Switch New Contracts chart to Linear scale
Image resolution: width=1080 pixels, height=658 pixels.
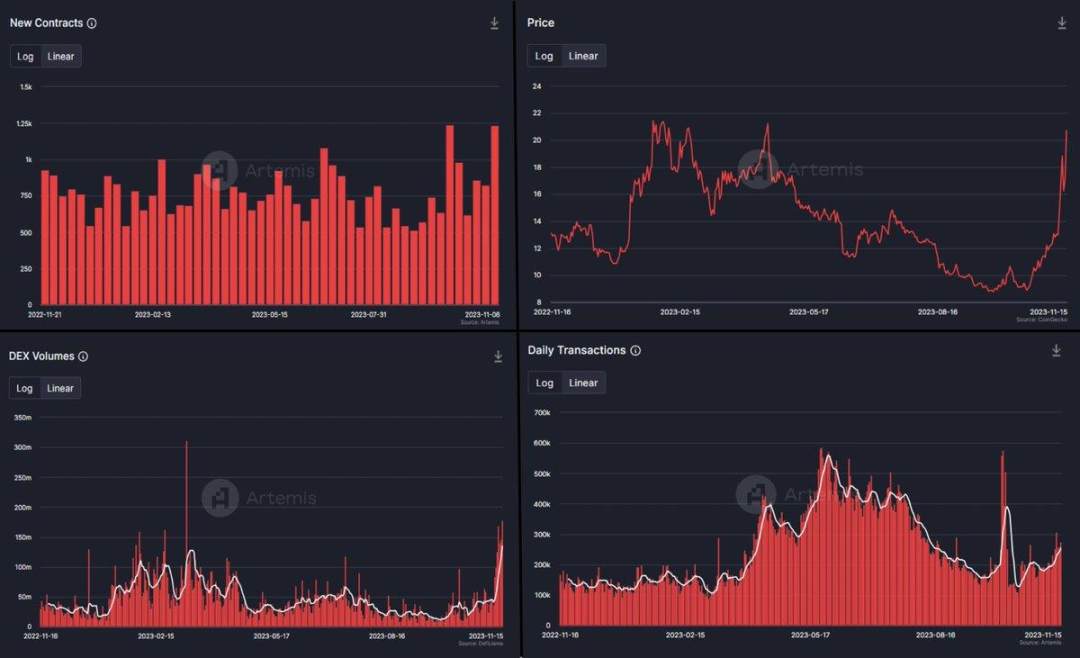pos(61,56)
